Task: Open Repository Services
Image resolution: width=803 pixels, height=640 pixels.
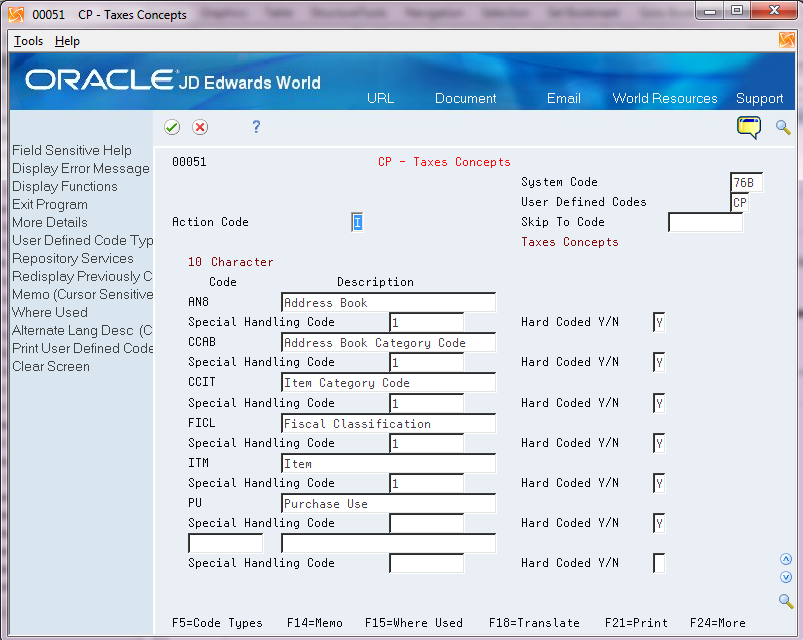Action: coord(73,258)
